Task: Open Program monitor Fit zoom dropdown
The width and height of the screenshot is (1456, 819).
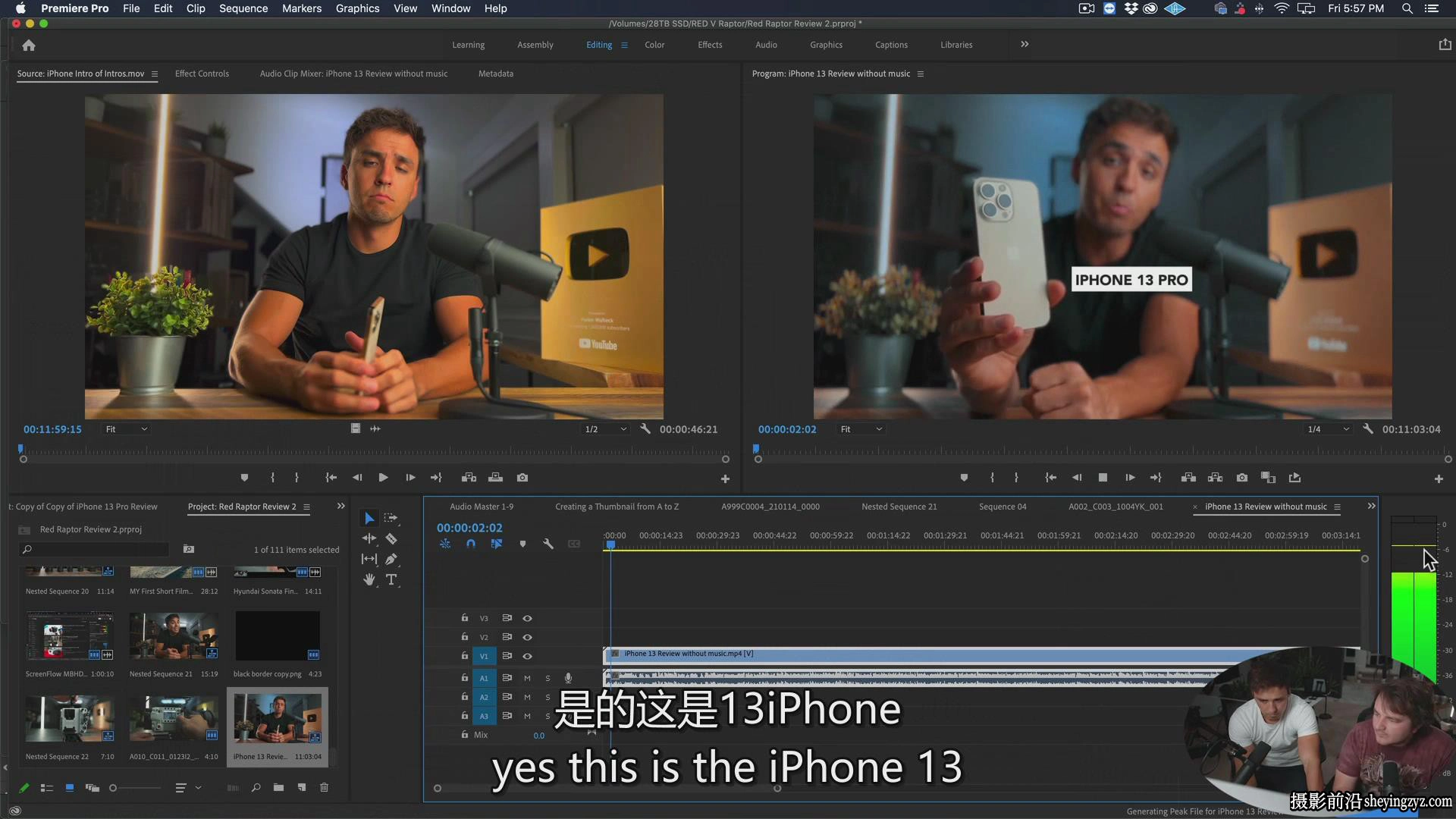Action: tap(861, 429)
